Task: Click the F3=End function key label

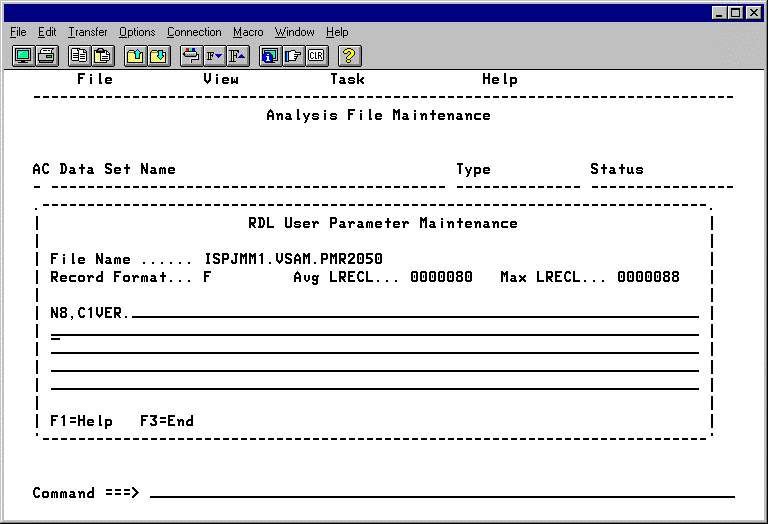Action: pos(167,421)
